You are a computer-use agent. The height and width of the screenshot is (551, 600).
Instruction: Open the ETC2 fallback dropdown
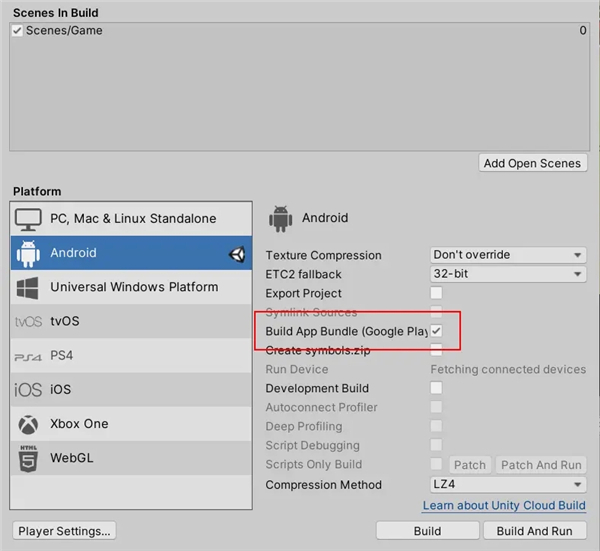508,274
